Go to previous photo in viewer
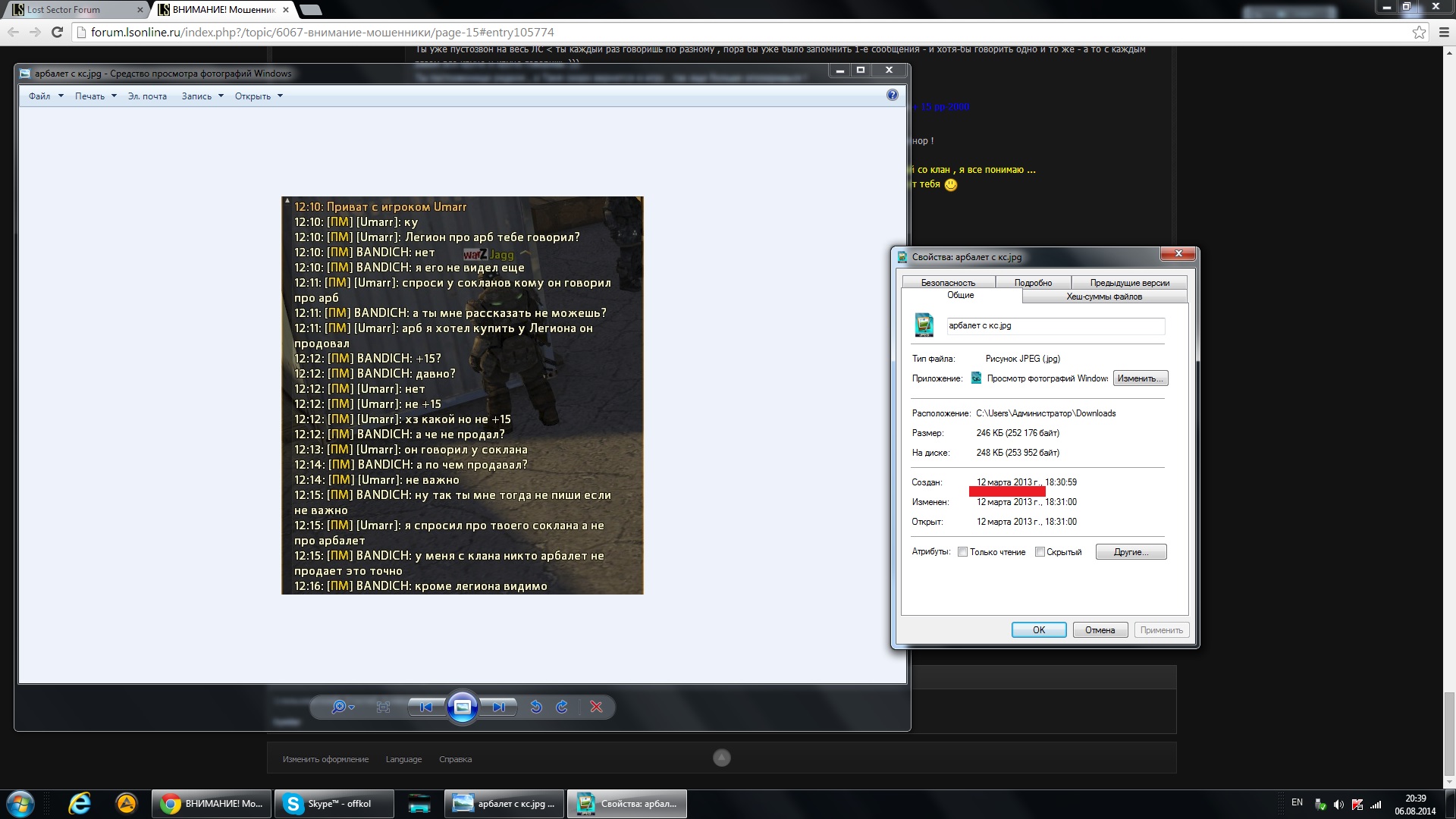 coord(426,707)
